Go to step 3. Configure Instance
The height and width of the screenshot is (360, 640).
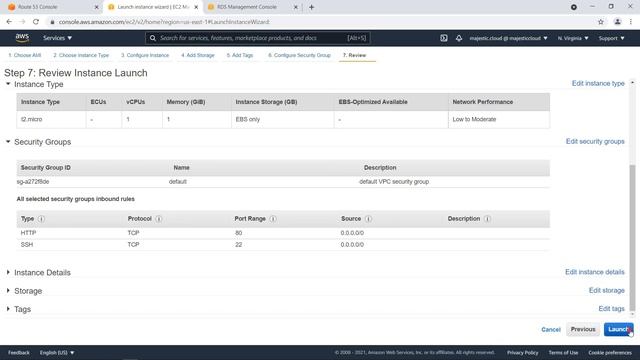(145, 55)
